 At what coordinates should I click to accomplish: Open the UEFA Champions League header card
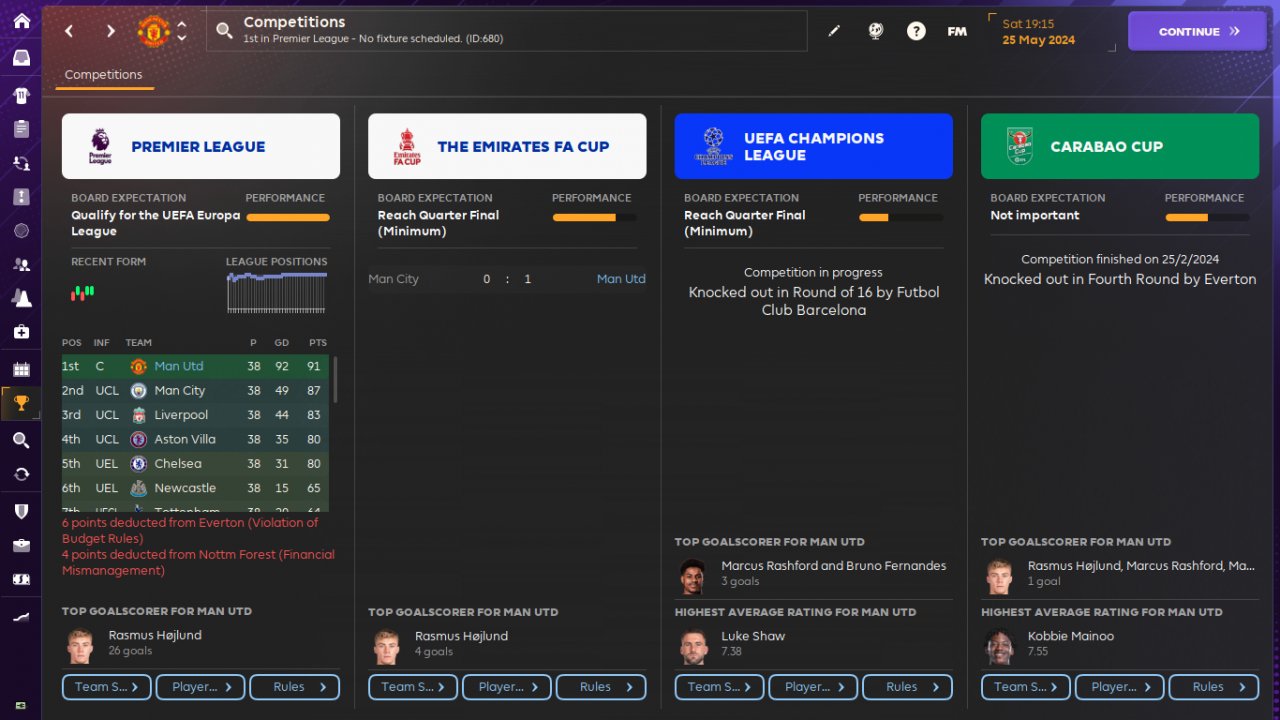813,146
